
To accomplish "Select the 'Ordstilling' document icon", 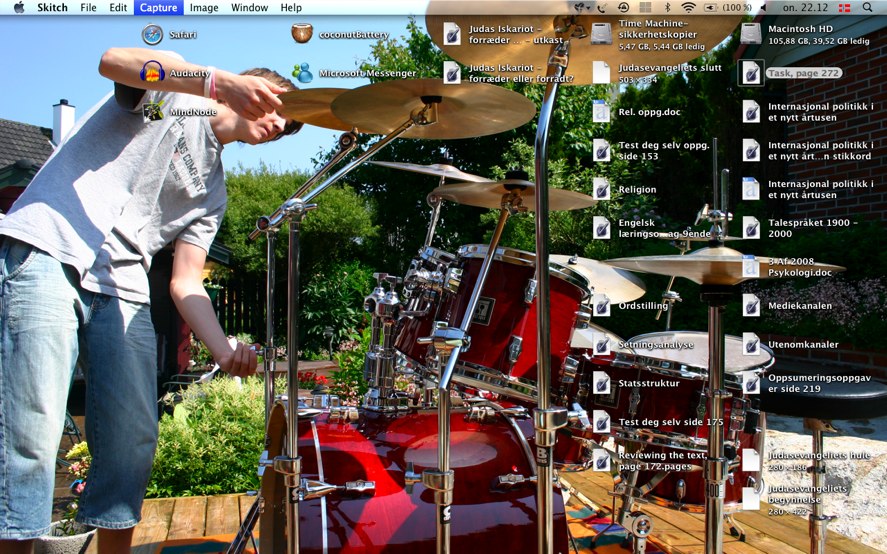I will point(601,306).
